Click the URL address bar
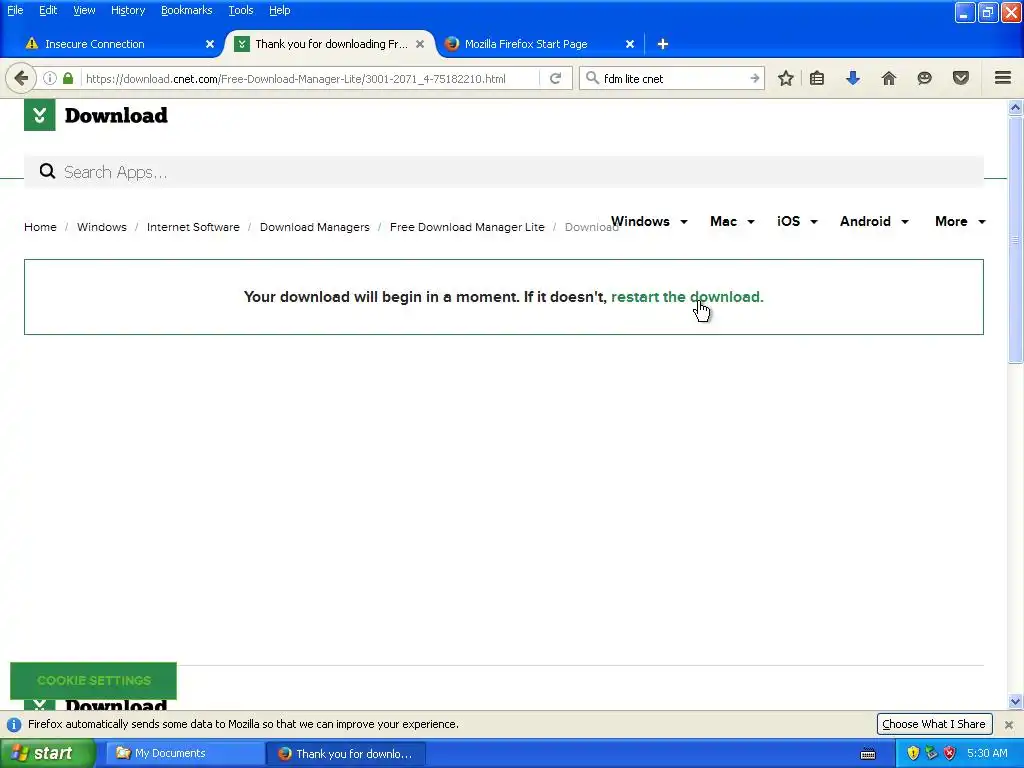 pos(311,78)
